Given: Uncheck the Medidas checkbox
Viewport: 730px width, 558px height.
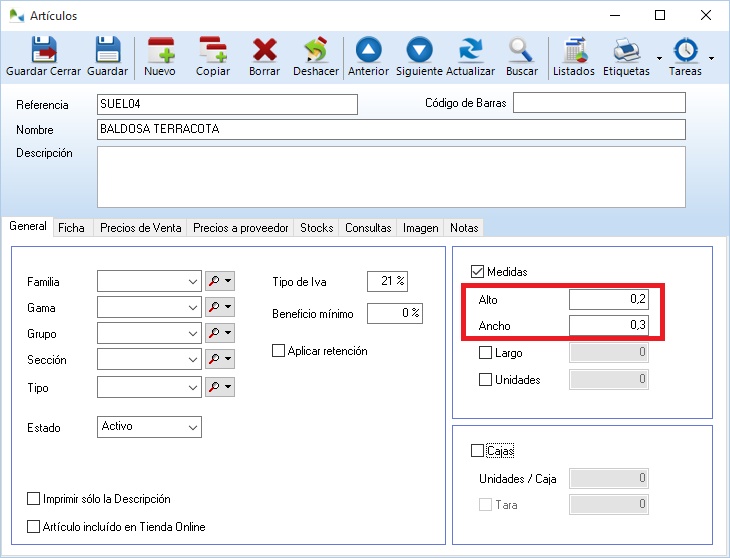Looking at the screenshot, I should 477,272.
